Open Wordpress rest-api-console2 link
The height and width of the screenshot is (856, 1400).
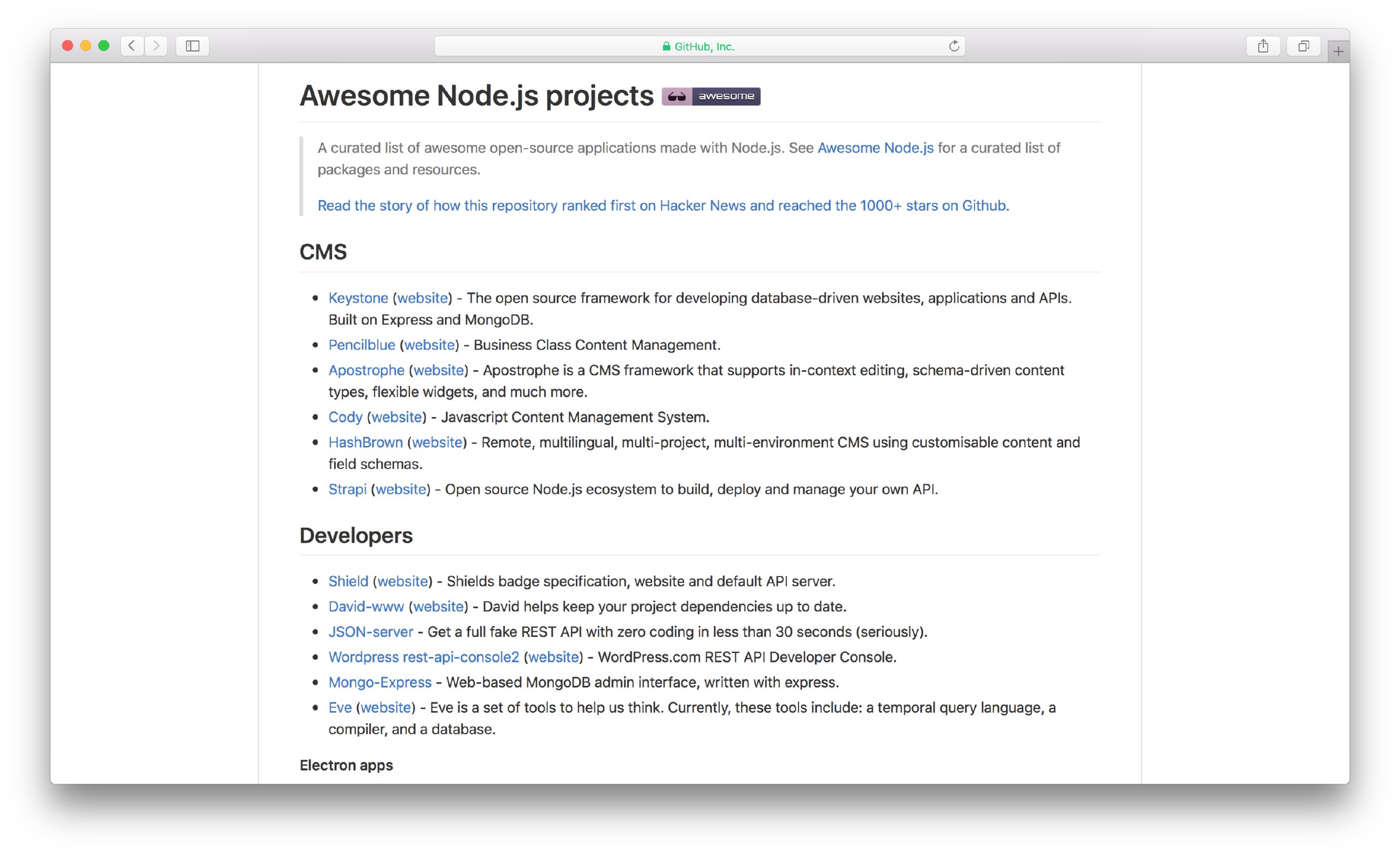click(x=423, y=657)
